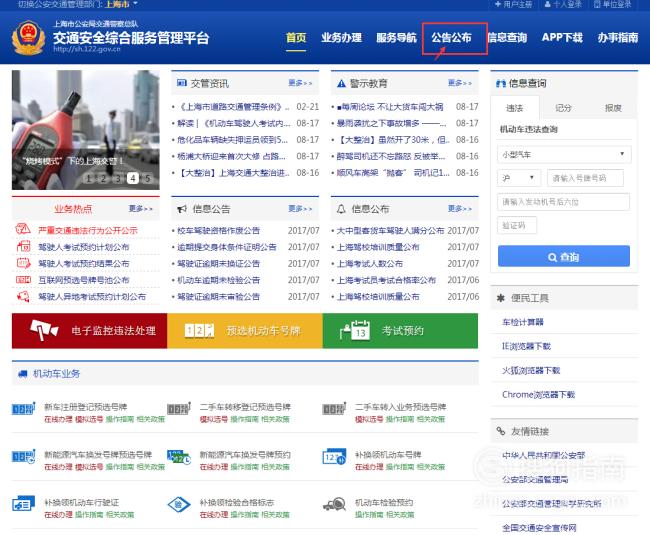Open the 上海市 department switch dropdown
Image resolution: width=650 pixels, height=535 pixels.
(121, 4)
